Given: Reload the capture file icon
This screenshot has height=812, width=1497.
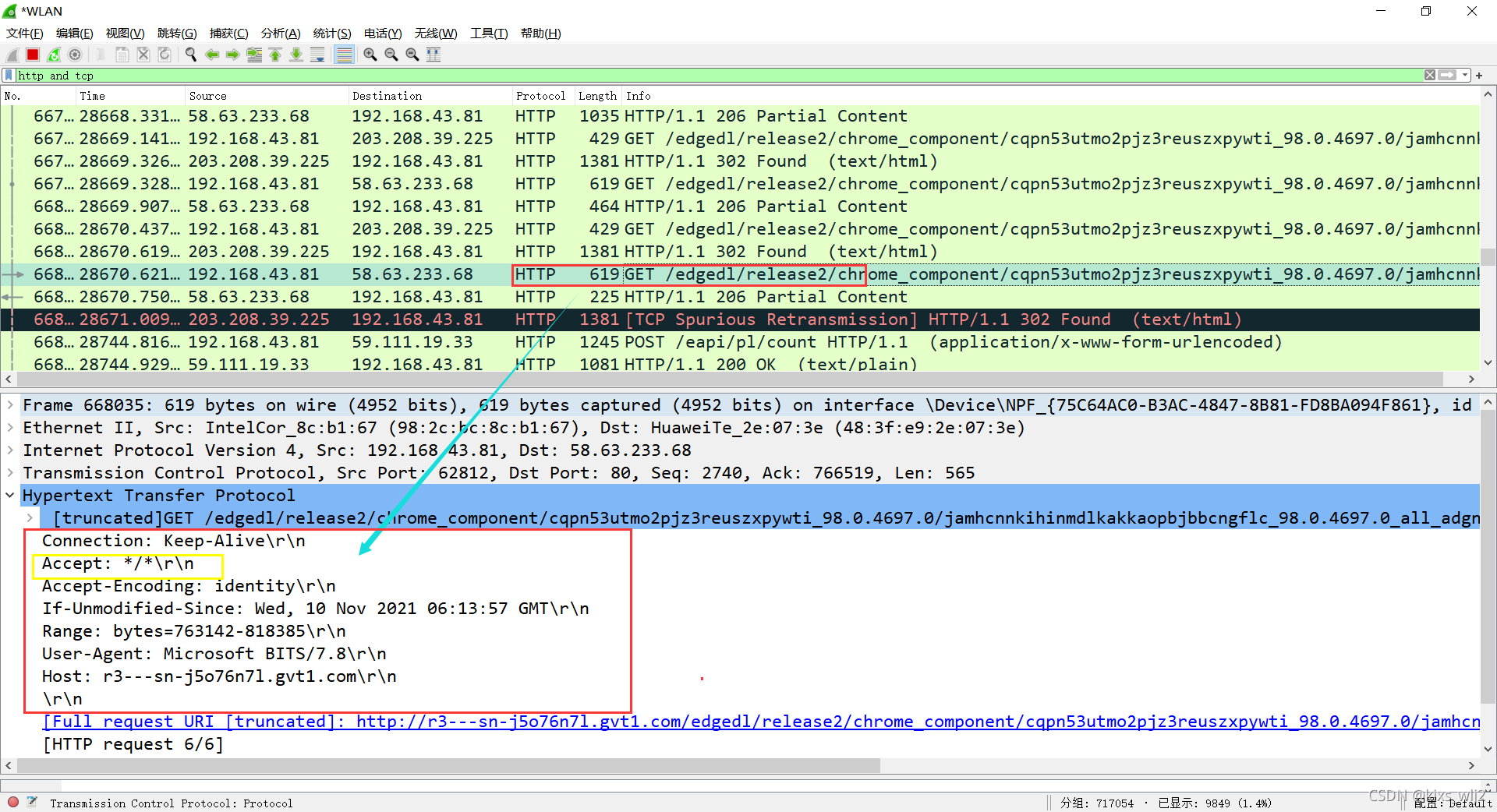Looking at the screenshot, I should point(165,55).
